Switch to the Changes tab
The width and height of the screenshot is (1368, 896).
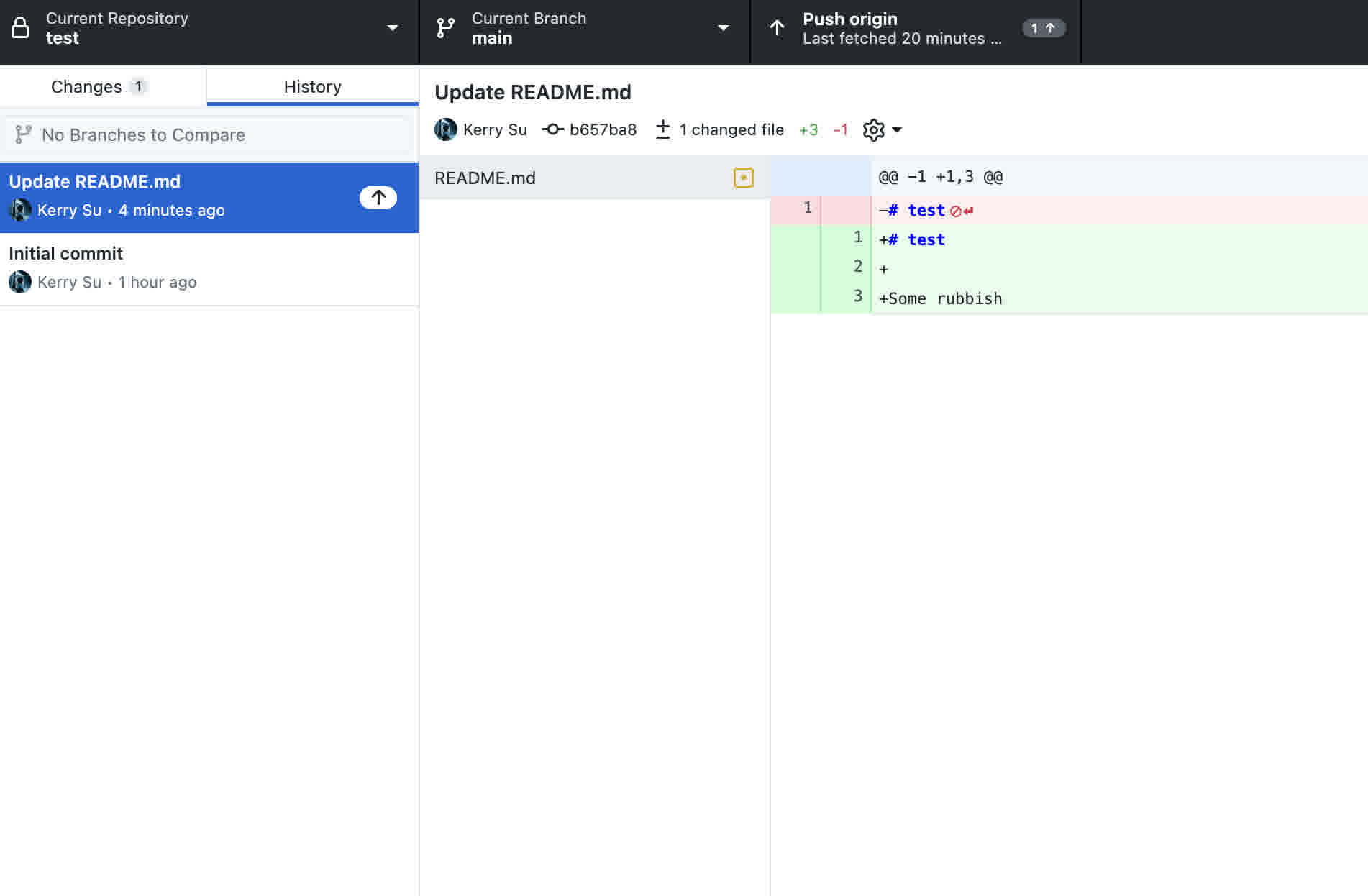(x=103, y=86)
